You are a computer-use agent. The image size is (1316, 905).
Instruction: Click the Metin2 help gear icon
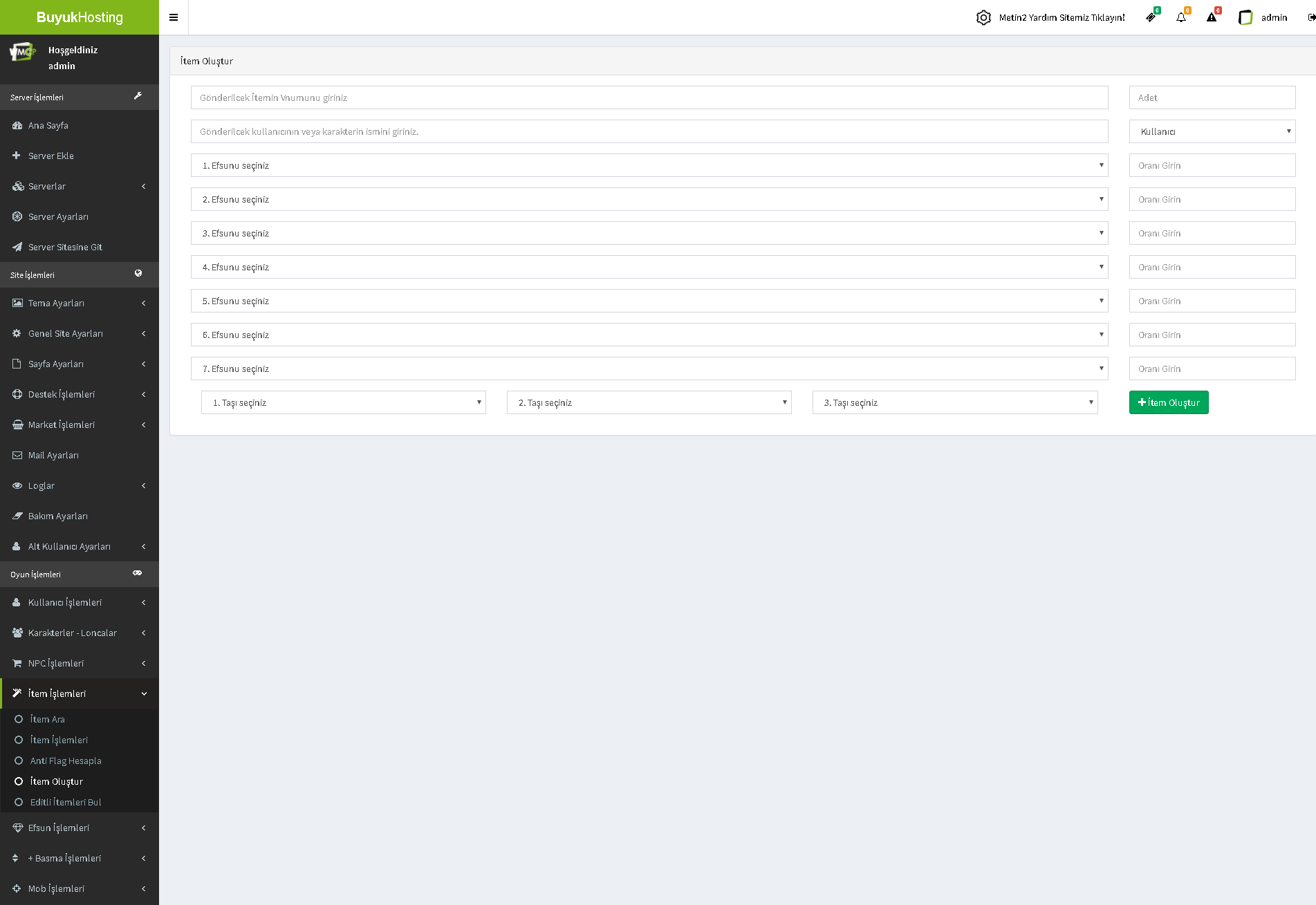pos(983,17)
